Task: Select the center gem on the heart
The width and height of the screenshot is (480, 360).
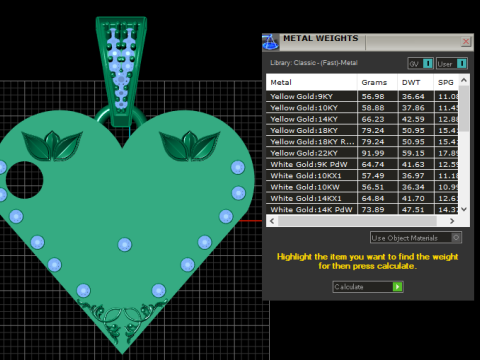Action: click(125, 244)
